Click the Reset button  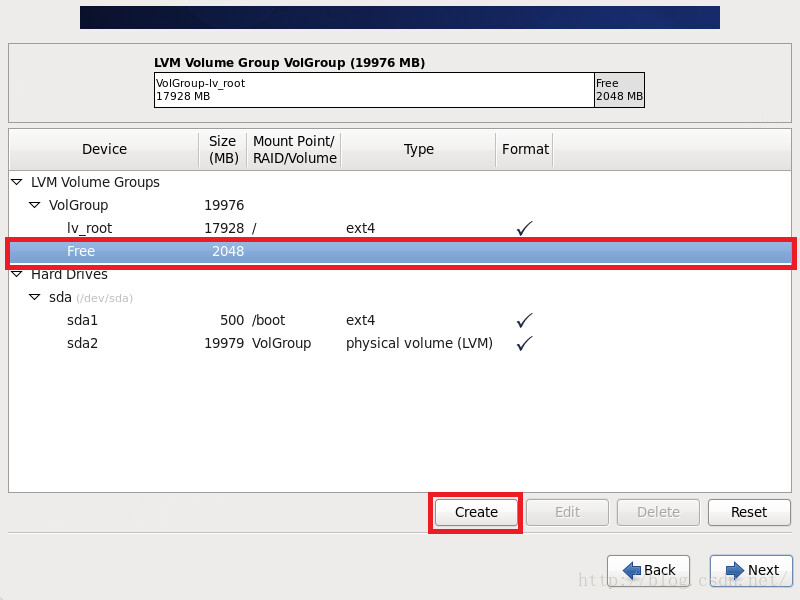[749, 512]
